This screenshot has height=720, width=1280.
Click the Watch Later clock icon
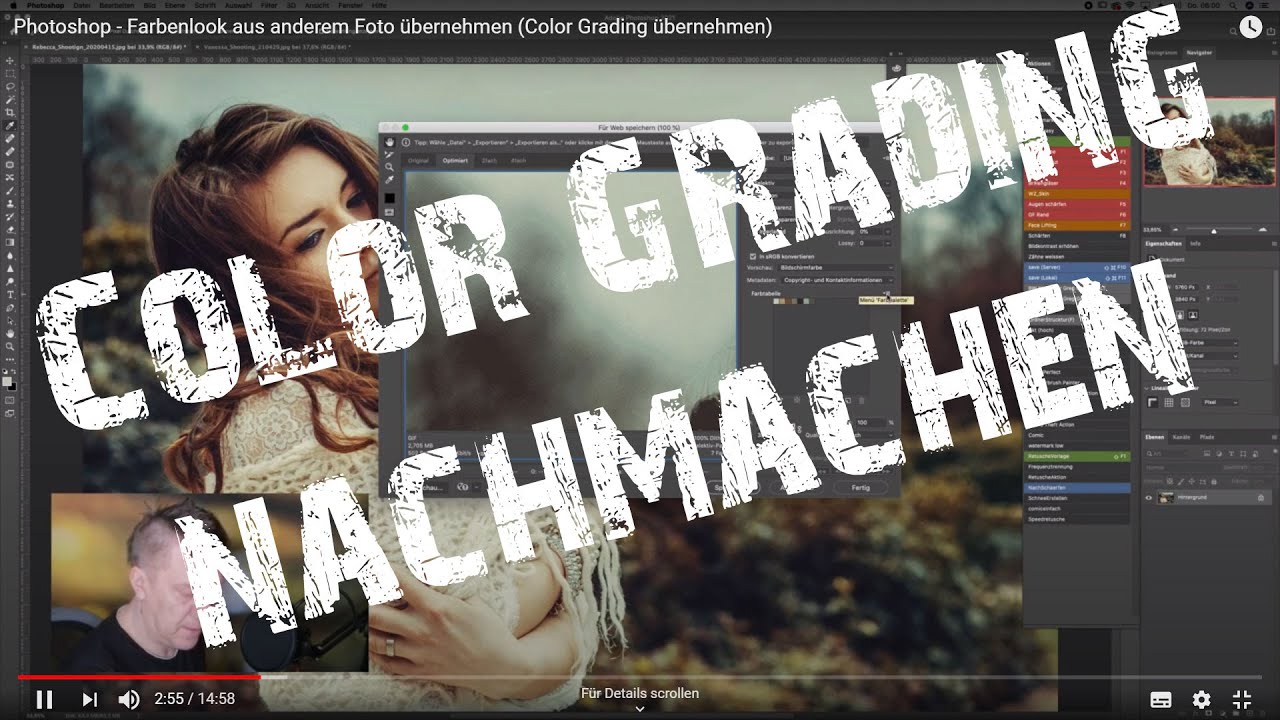point(1250,27)
